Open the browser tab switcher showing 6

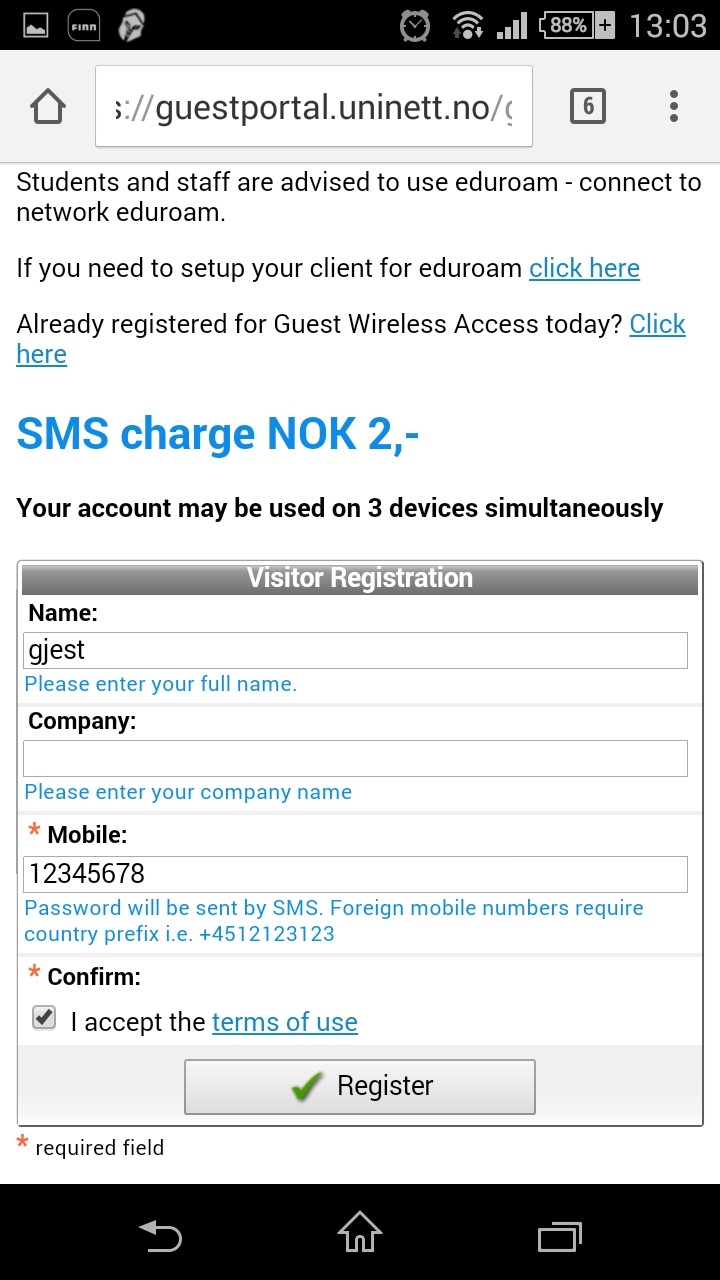tap(588, 106)
